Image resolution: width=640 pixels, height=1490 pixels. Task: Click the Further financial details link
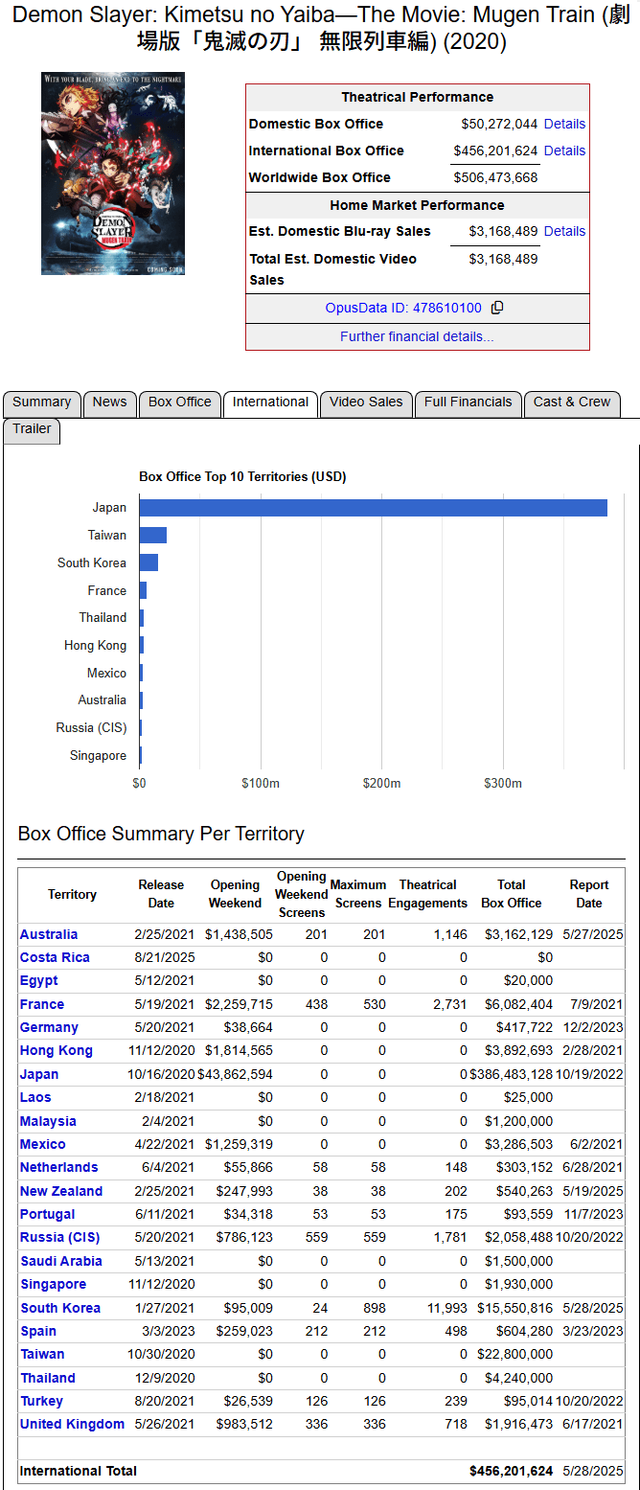coord(417,336)
